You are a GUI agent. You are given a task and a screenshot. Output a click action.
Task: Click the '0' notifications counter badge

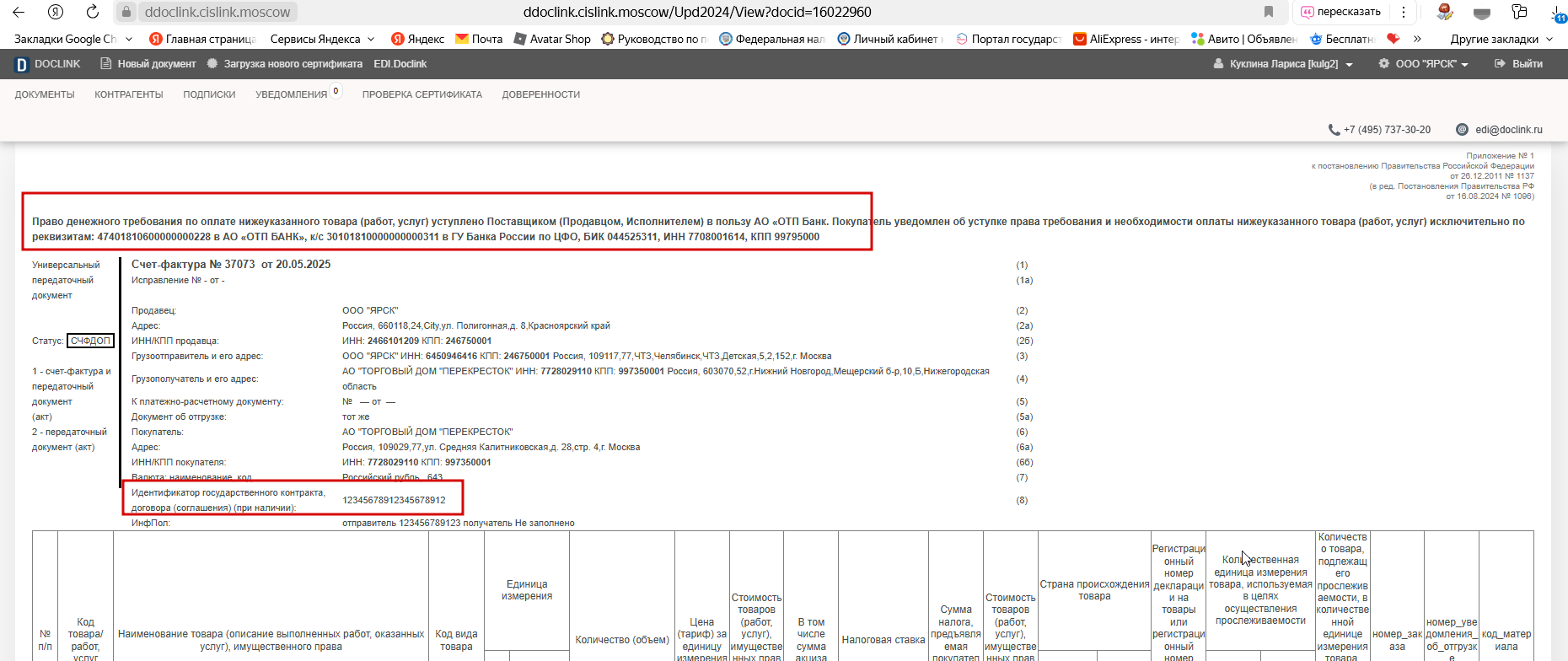[336, 91]
